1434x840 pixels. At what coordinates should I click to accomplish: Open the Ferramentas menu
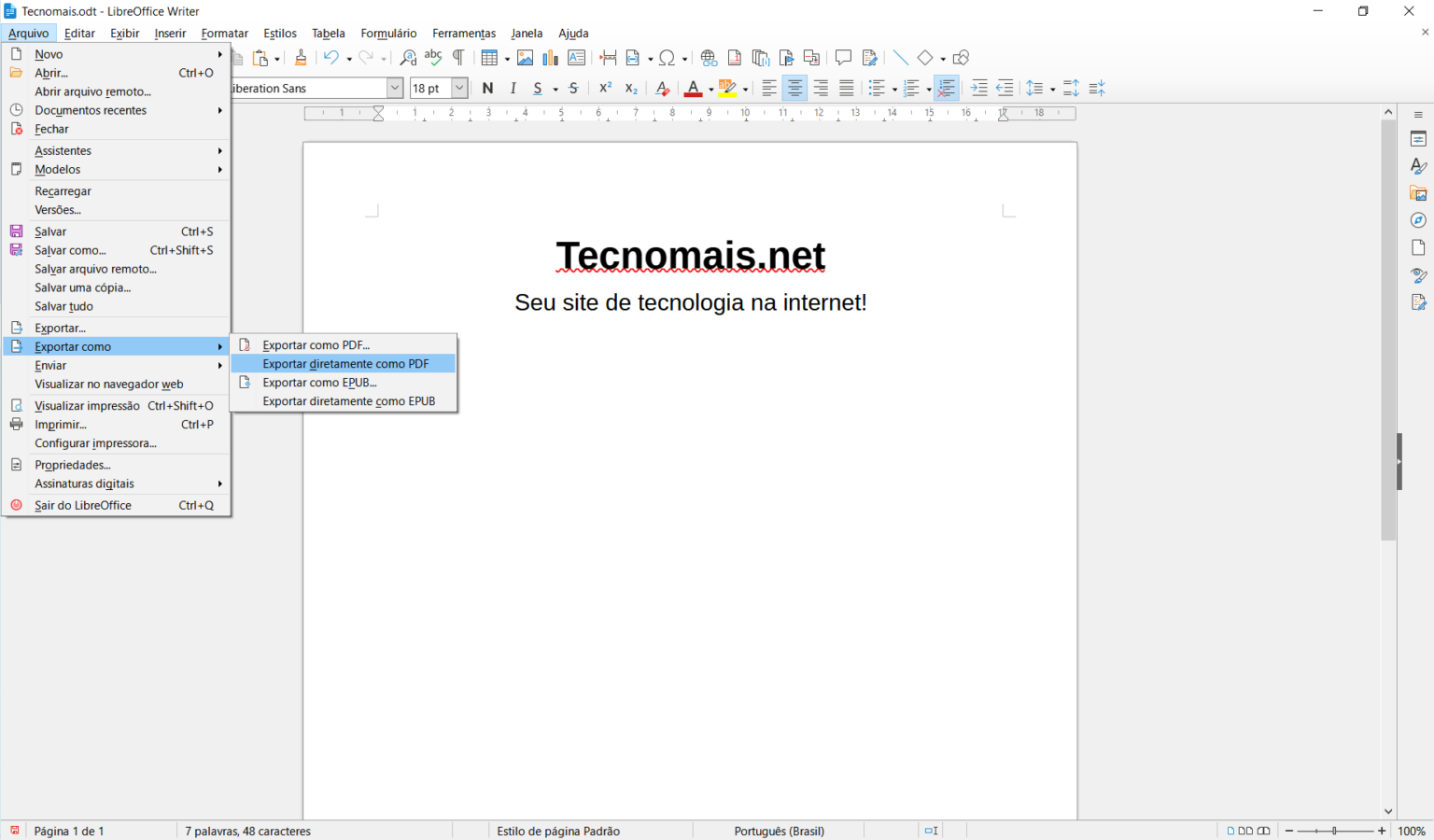click(x=463, y=34)
